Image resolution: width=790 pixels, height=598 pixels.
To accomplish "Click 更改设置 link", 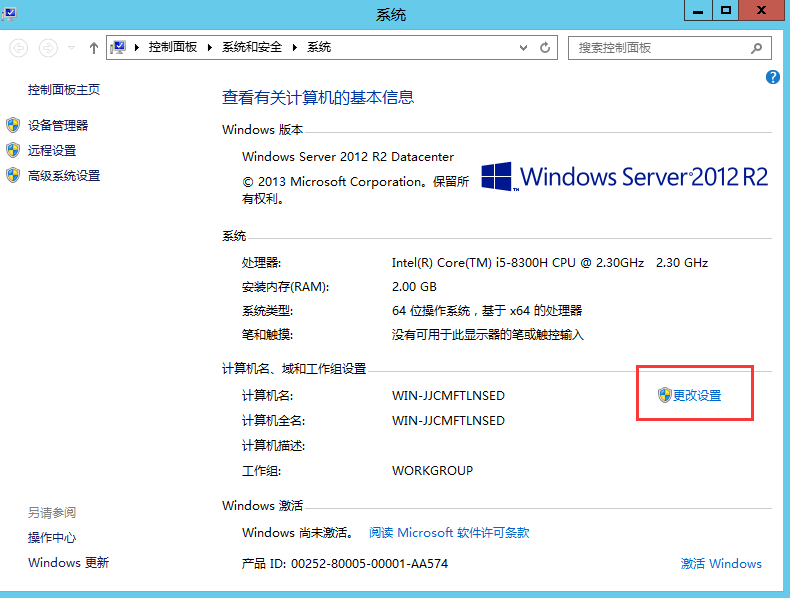I will pos(697,395).
